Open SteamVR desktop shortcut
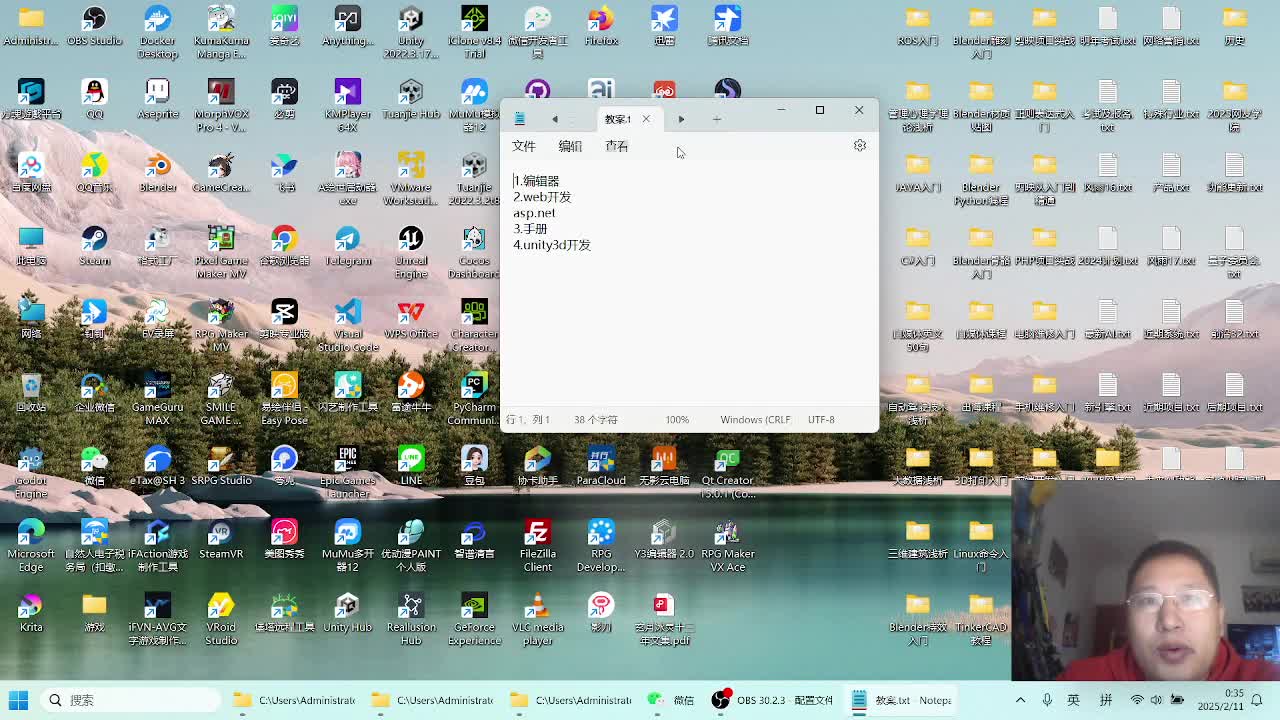 pyautogui.click(x=221, y=539)
